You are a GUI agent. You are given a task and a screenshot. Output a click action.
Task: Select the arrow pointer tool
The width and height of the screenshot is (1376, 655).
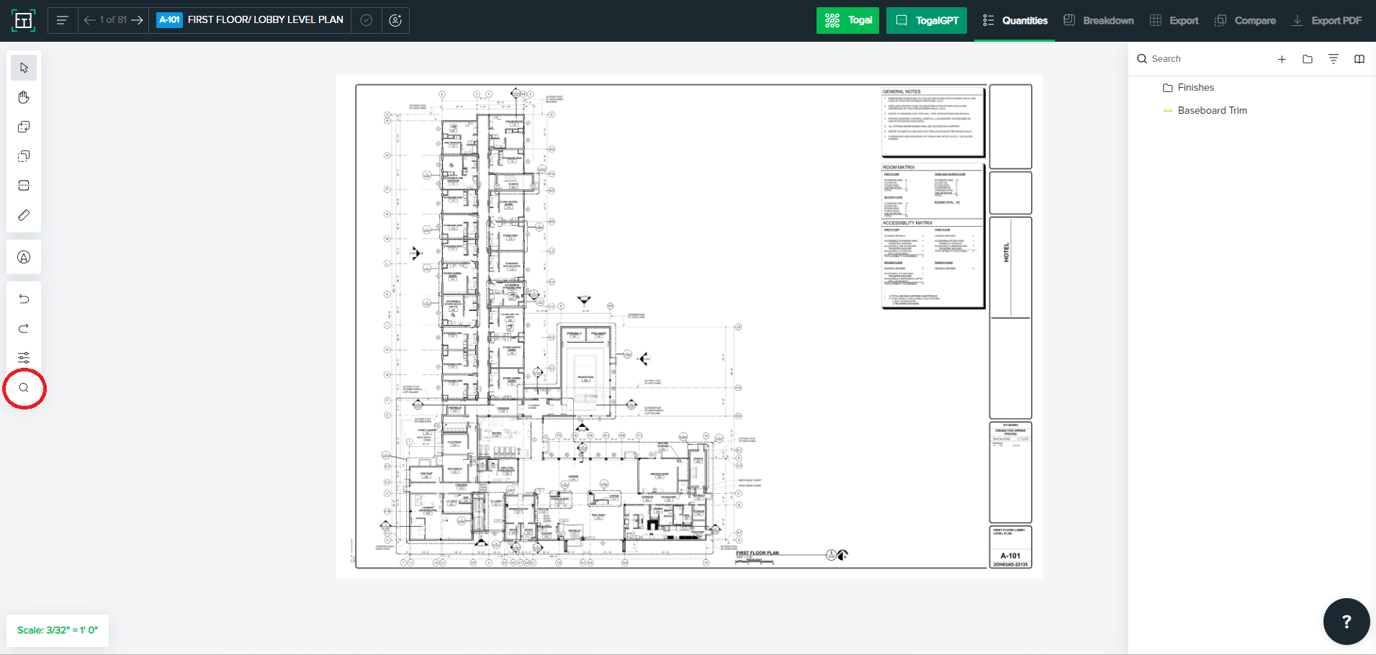[24, 68]
